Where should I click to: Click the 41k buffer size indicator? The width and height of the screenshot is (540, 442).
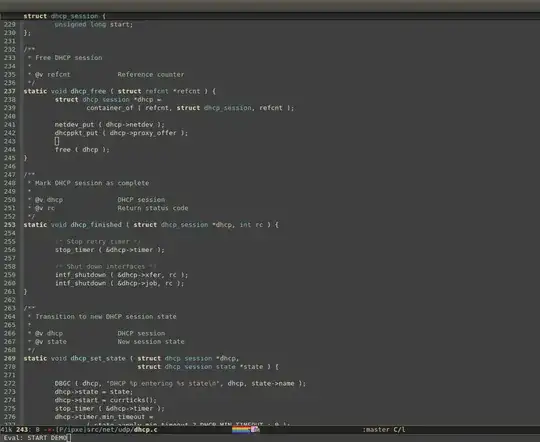click(x=6, y=430)
